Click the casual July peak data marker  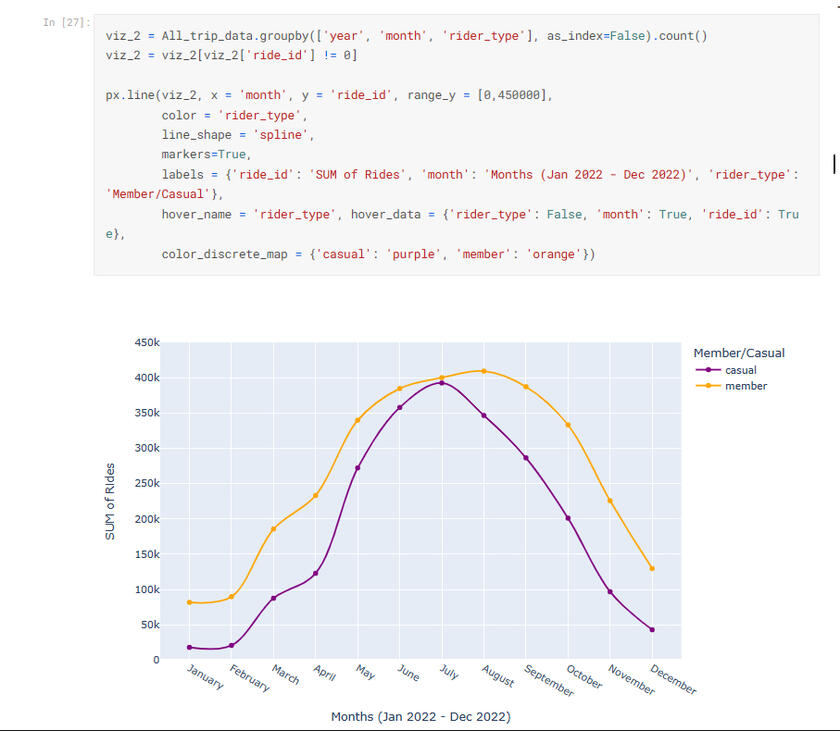pos(442,382)
